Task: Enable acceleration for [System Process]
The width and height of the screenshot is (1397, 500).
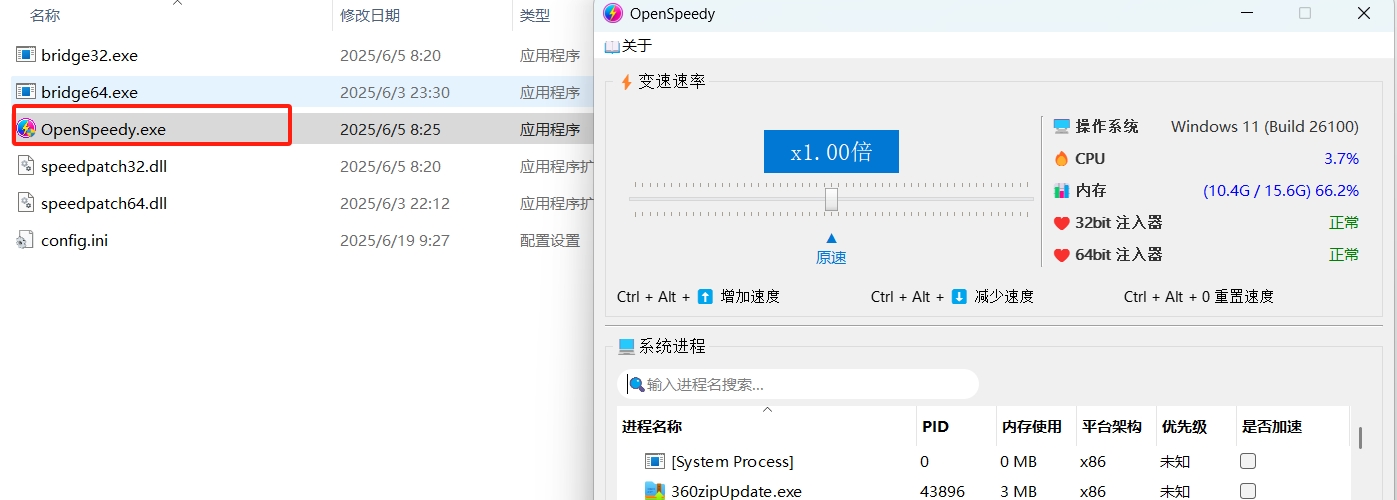Action: (x=1248, y=461)
